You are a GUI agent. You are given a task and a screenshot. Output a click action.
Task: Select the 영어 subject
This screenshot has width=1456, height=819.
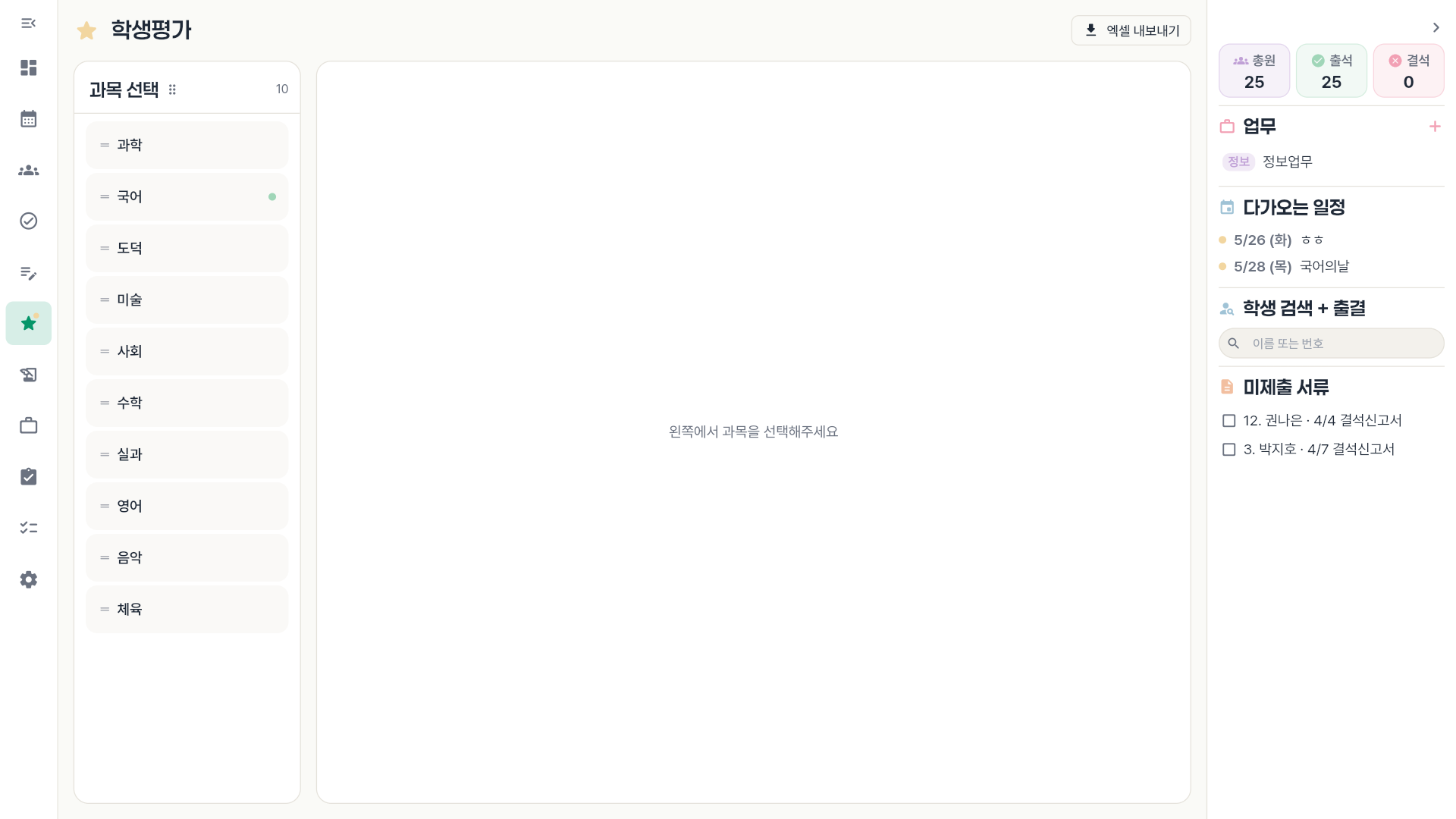[187, 506]
